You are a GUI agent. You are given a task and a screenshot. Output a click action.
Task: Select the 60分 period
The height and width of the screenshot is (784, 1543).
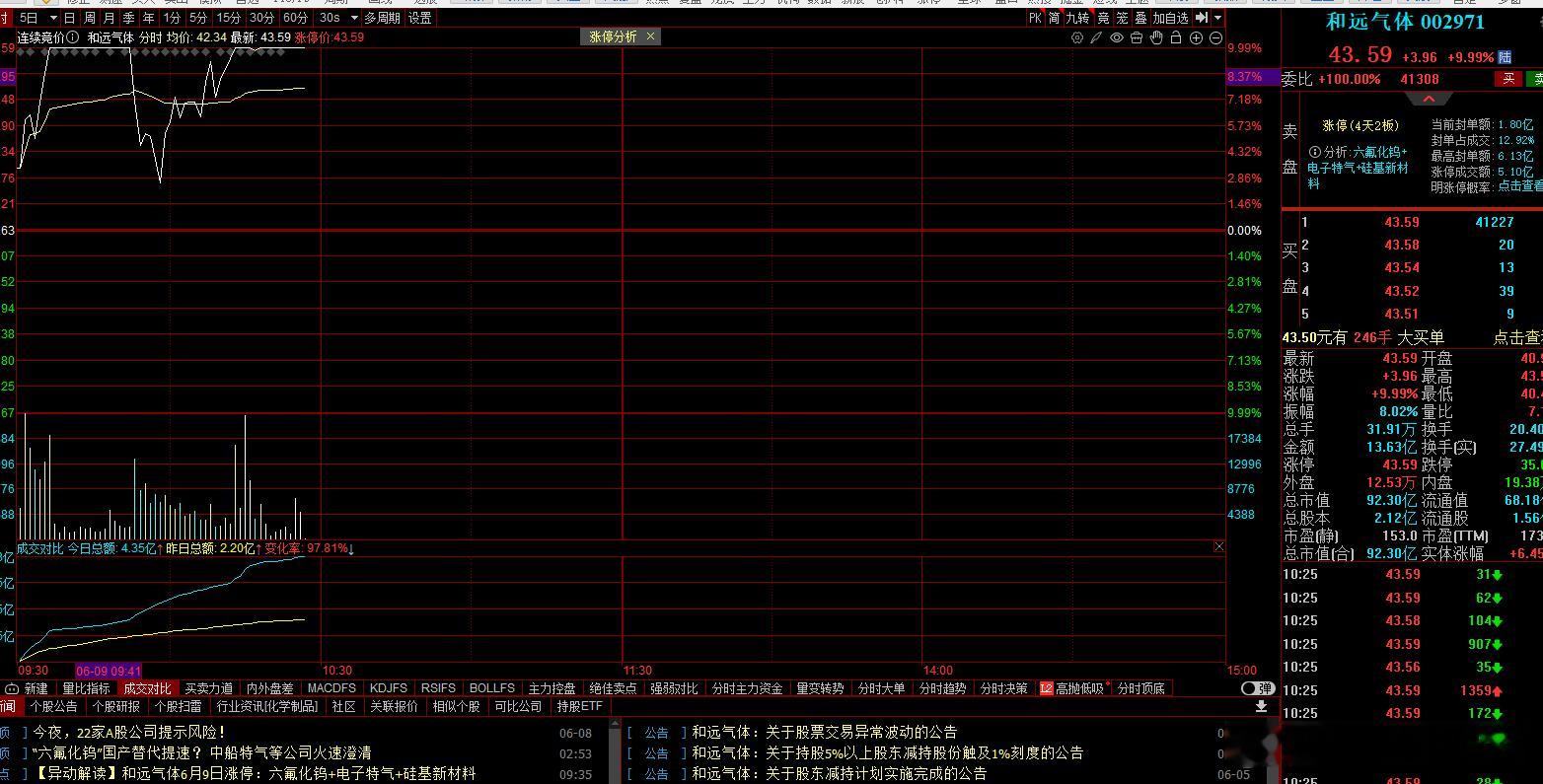pyautogui.click(x=295, y=18)
